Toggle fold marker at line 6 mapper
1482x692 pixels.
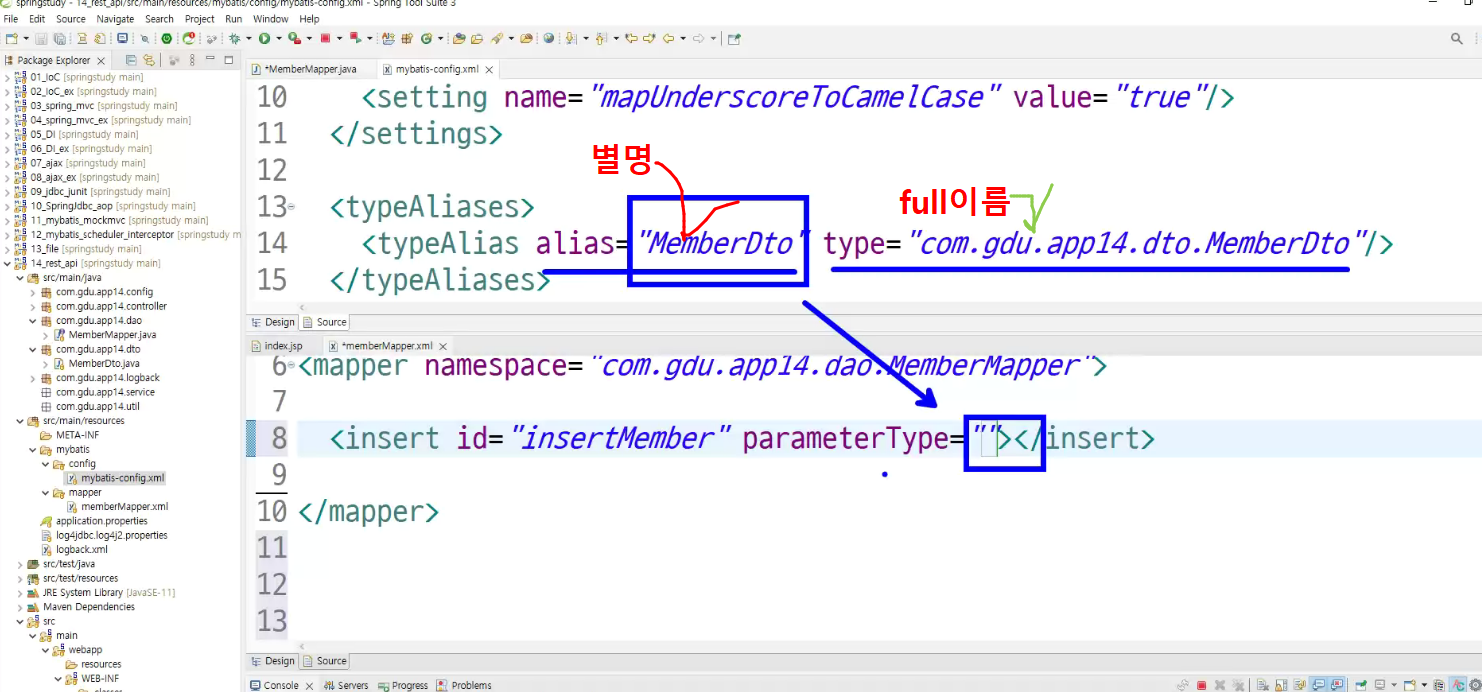(x=291, y=366)
